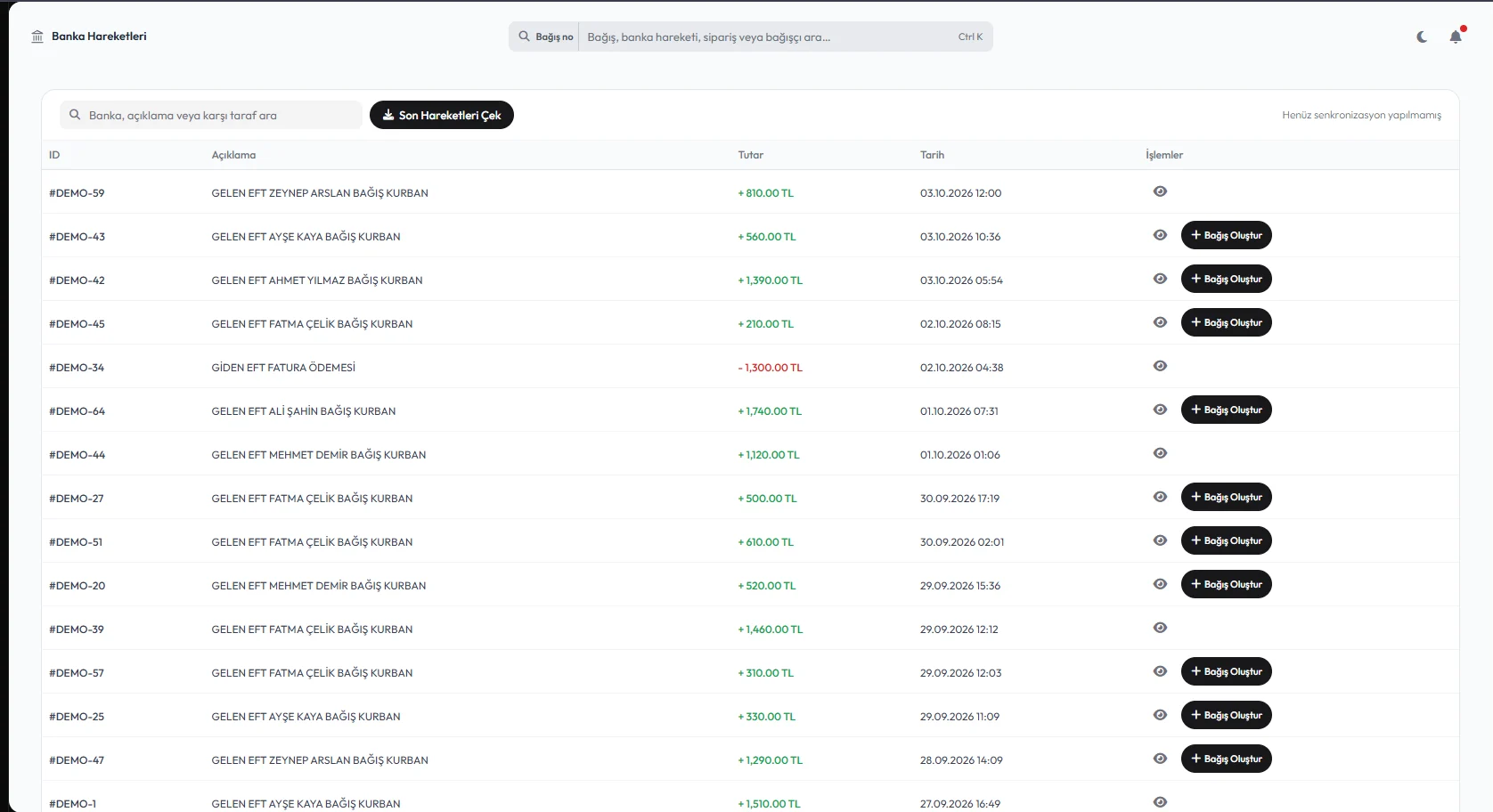1493x812 pixels.
Task: View details of transaction #DEMO-39
Action: tap(1160, 628)
